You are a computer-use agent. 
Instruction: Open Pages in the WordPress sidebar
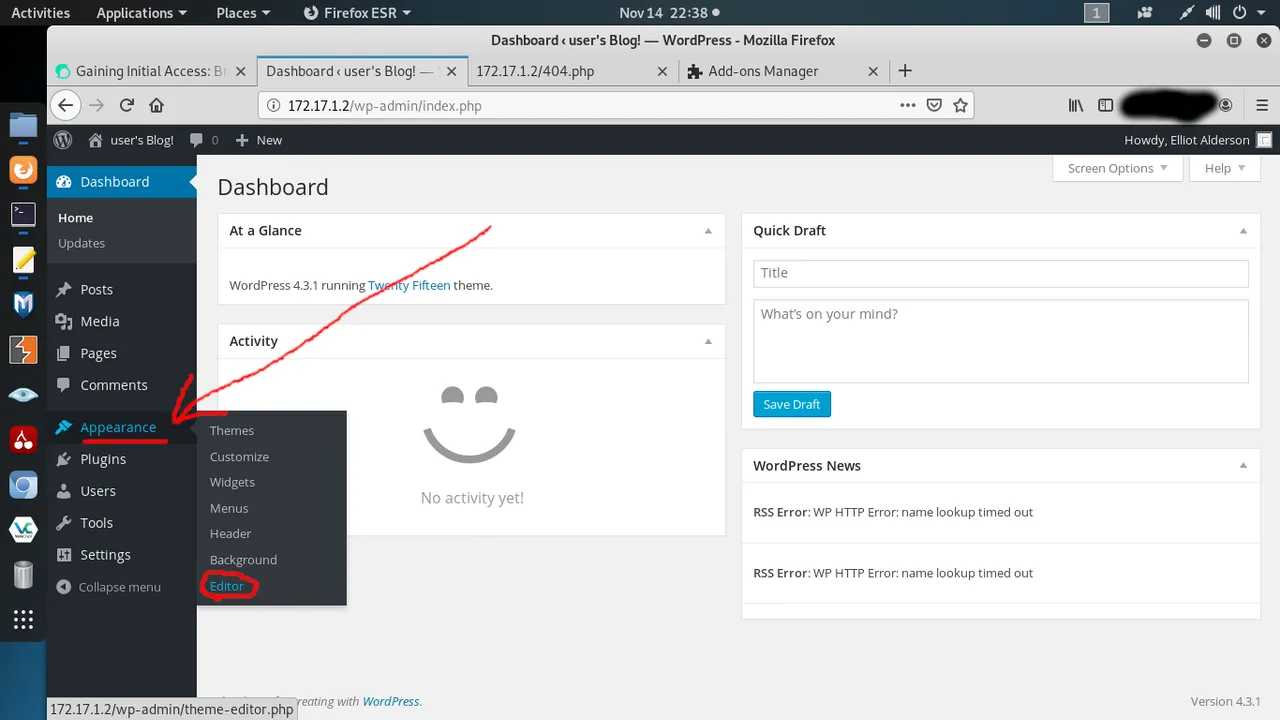(98, 353)
